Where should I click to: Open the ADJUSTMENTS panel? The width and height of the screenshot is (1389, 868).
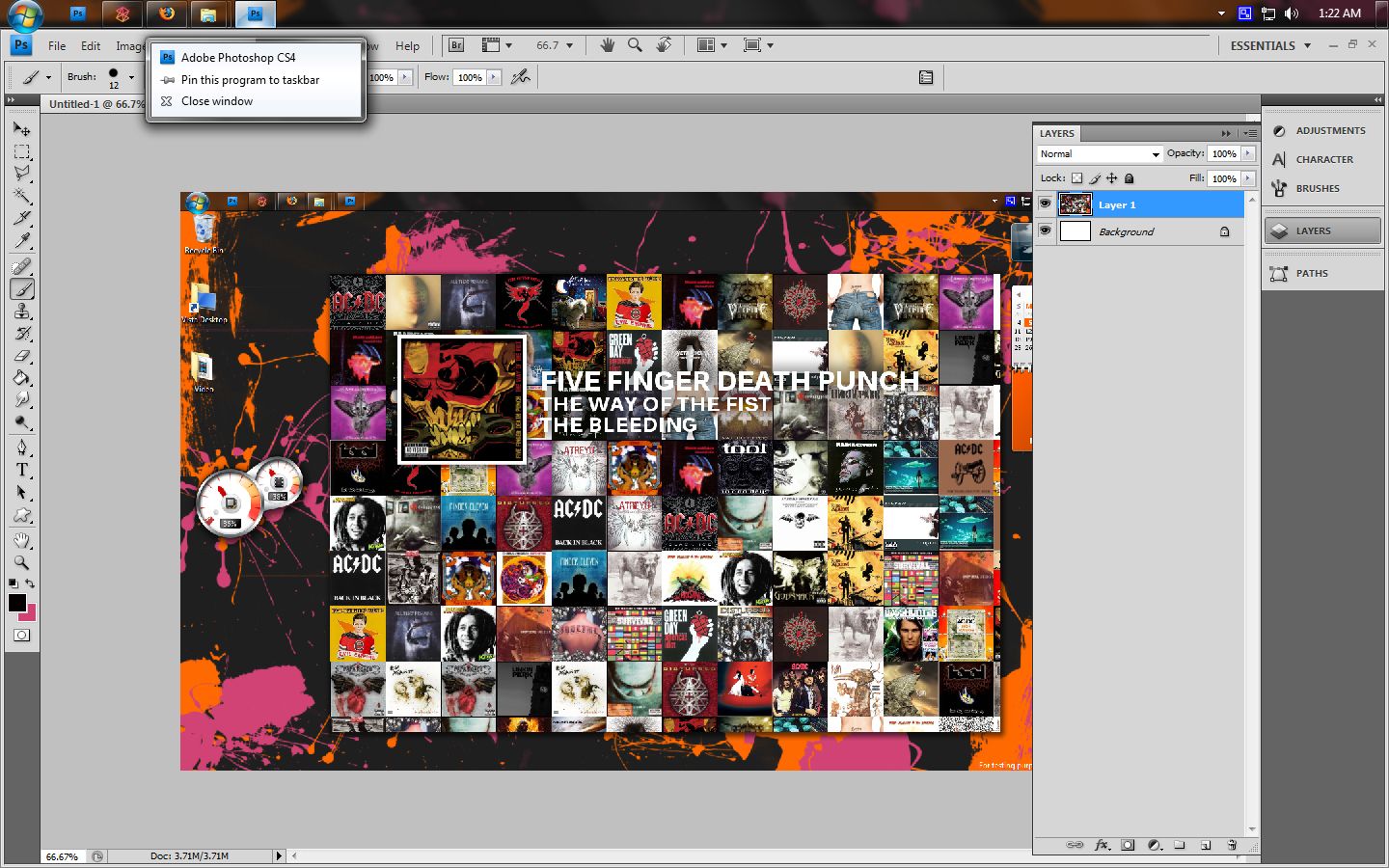tap(1321, 130)
